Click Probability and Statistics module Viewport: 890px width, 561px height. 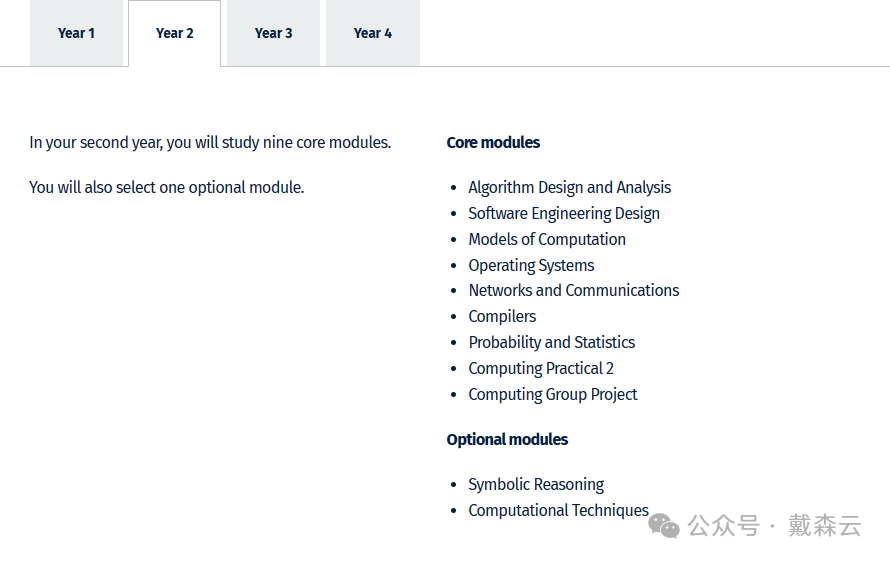[x=551, y=342]
